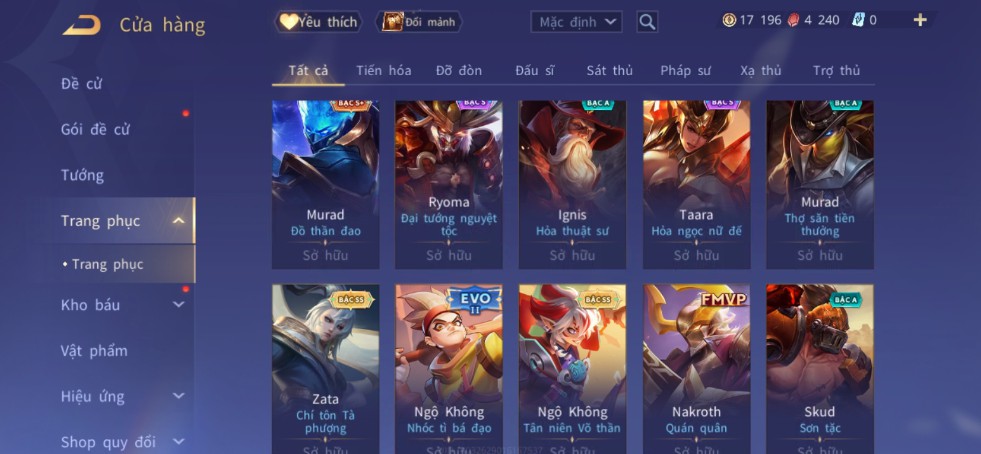
Task: Tap the red ruby currency icon
Action: pos(794,20)
